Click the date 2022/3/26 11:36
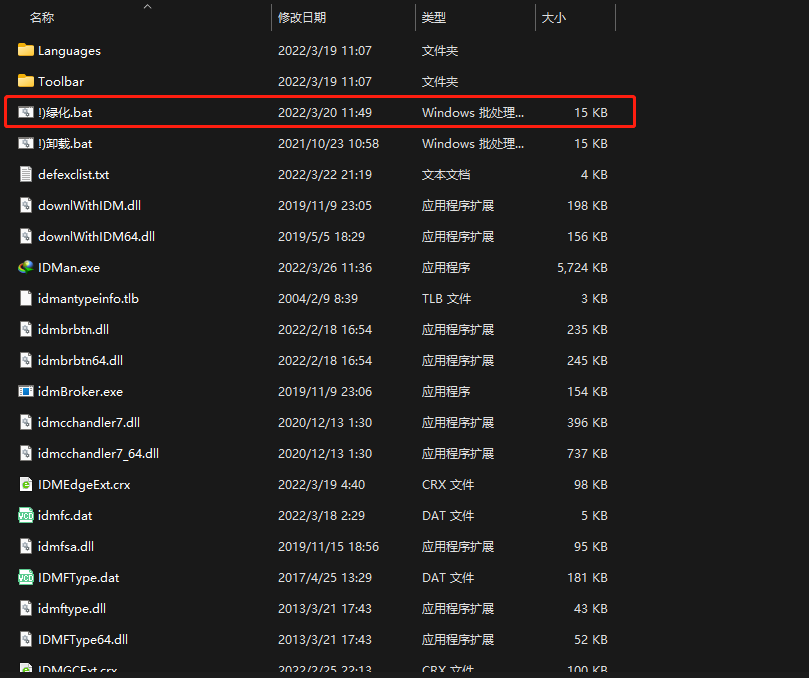Image resolution: width=809 pixels, height=678 pixels. 325,267
